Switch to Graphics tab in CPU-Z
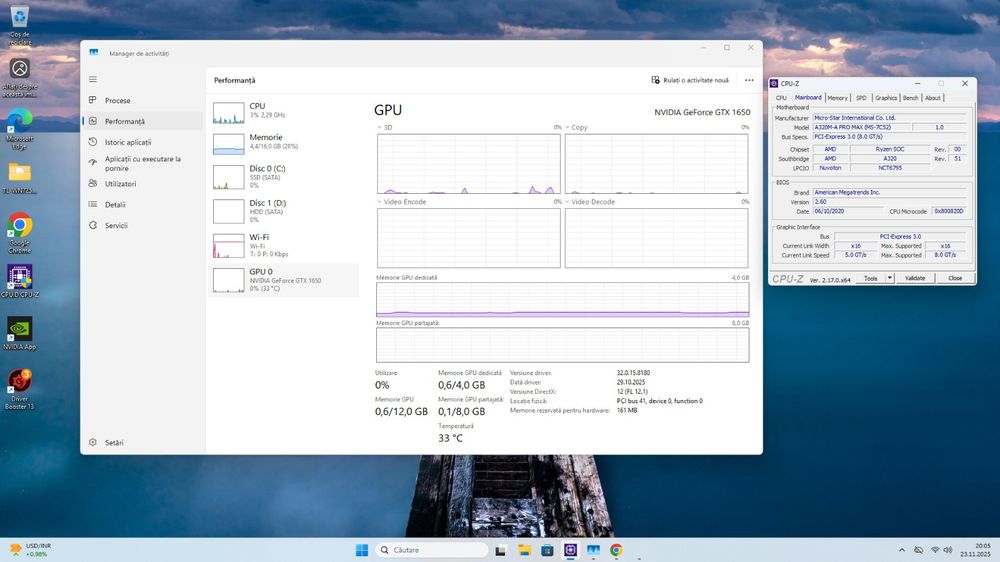This screenshot has width=1000, height=562. (x=886, y=98)
